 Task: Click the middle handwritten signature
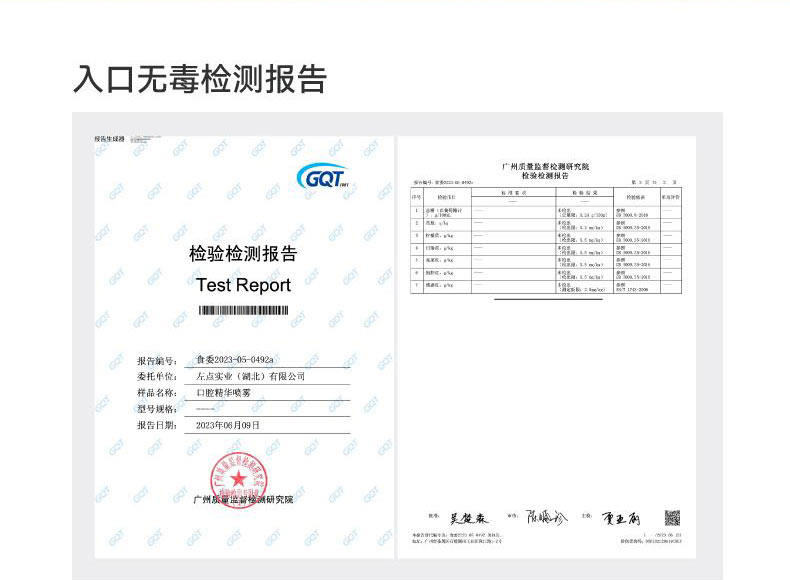tap(546, 517)
